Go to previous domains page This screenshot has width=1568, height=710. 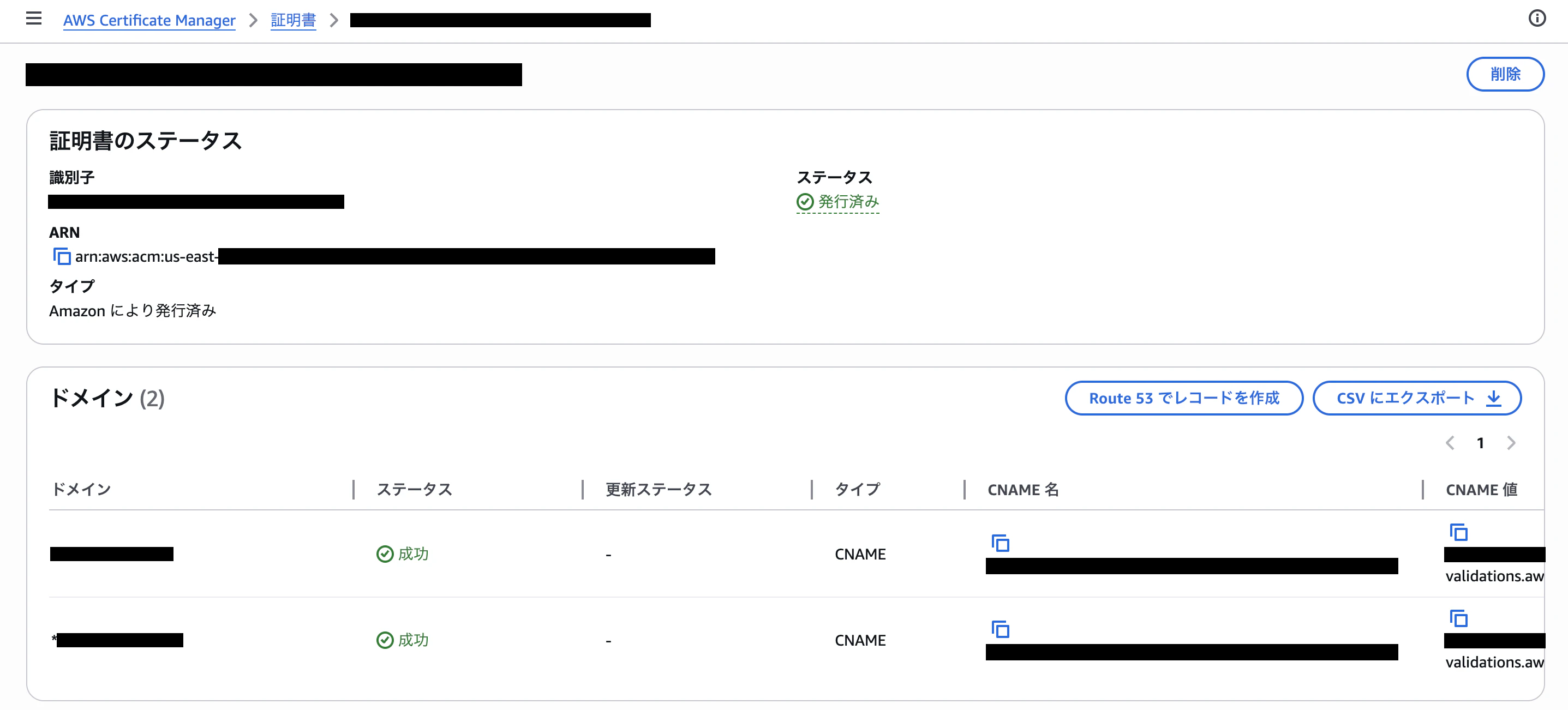tap(1450, 443)
